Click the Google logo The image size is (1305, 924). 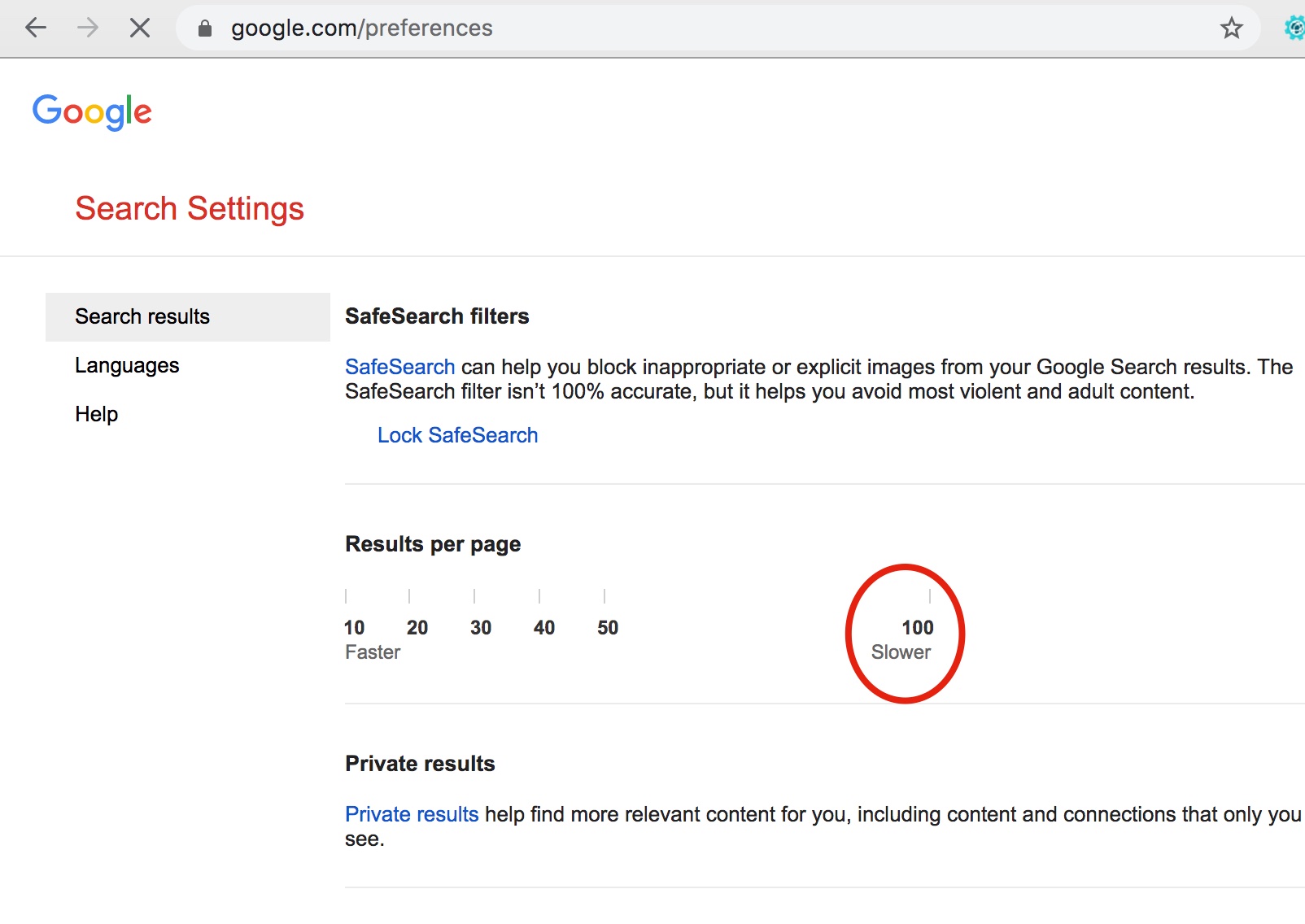coord(92,111)
